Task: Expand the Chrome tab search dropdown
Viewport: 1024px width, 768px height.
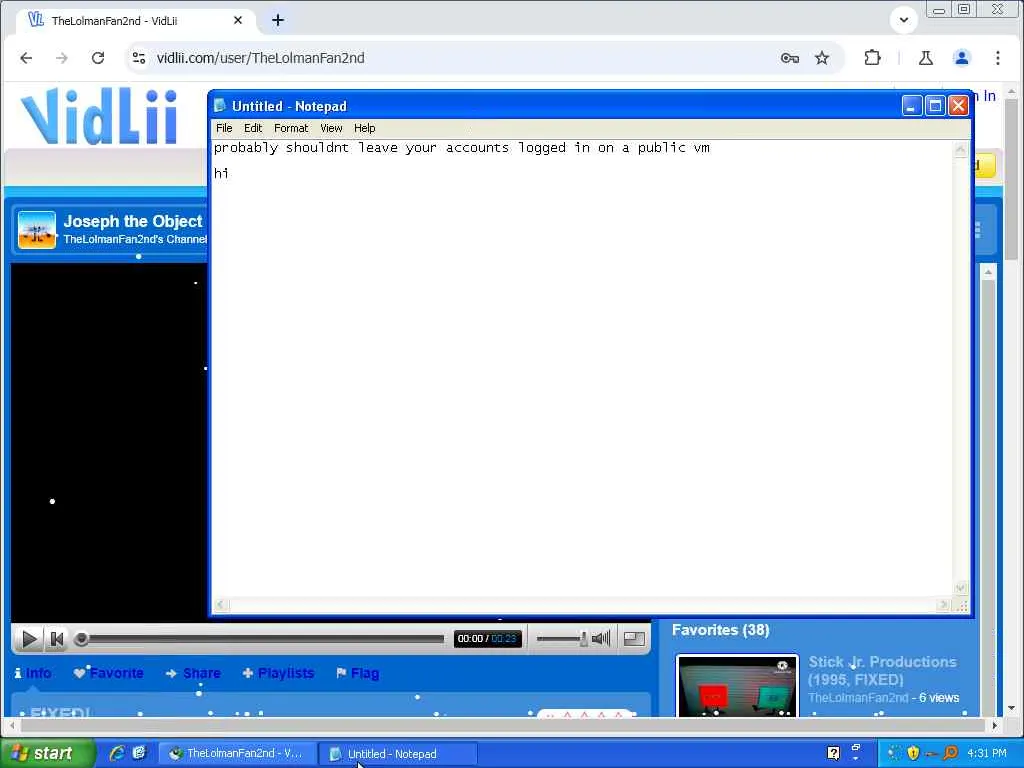Action: pyautogui.click(x=904, y=20)
